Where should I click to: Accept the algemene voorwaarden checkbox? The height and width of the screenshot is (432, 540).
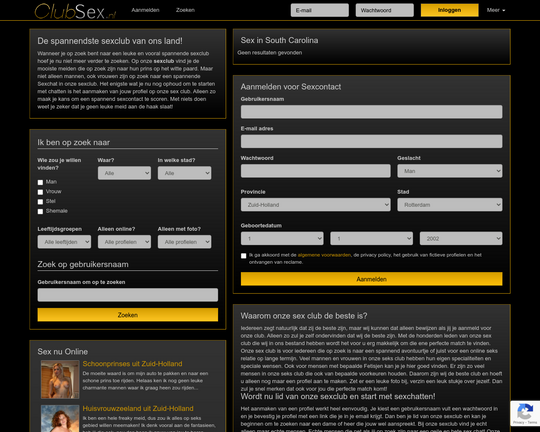[x=243, y=256]
